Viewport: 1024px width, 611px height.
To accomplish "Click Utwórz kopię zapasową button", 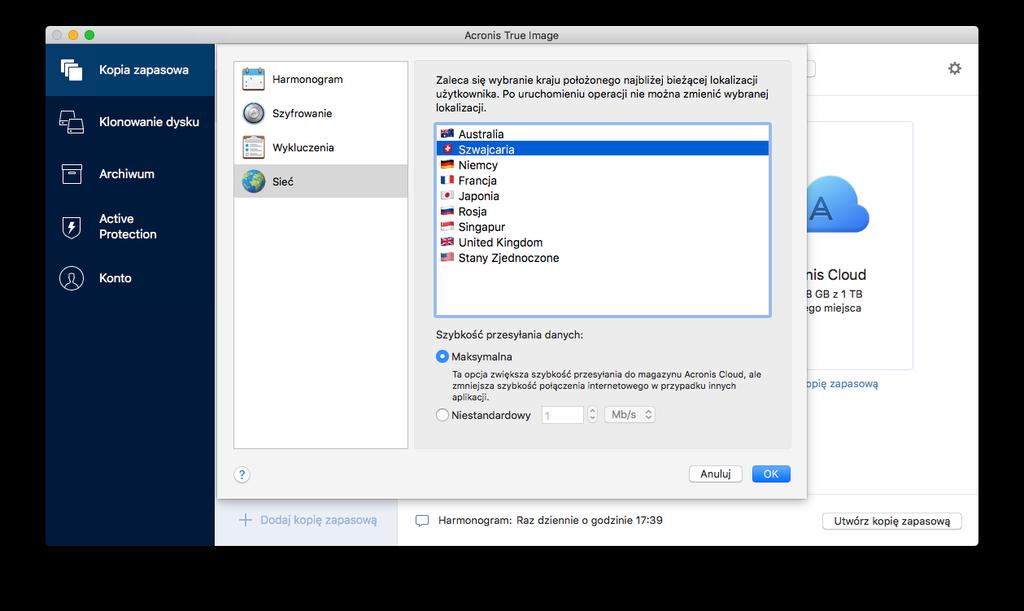I will pos(891,521).
